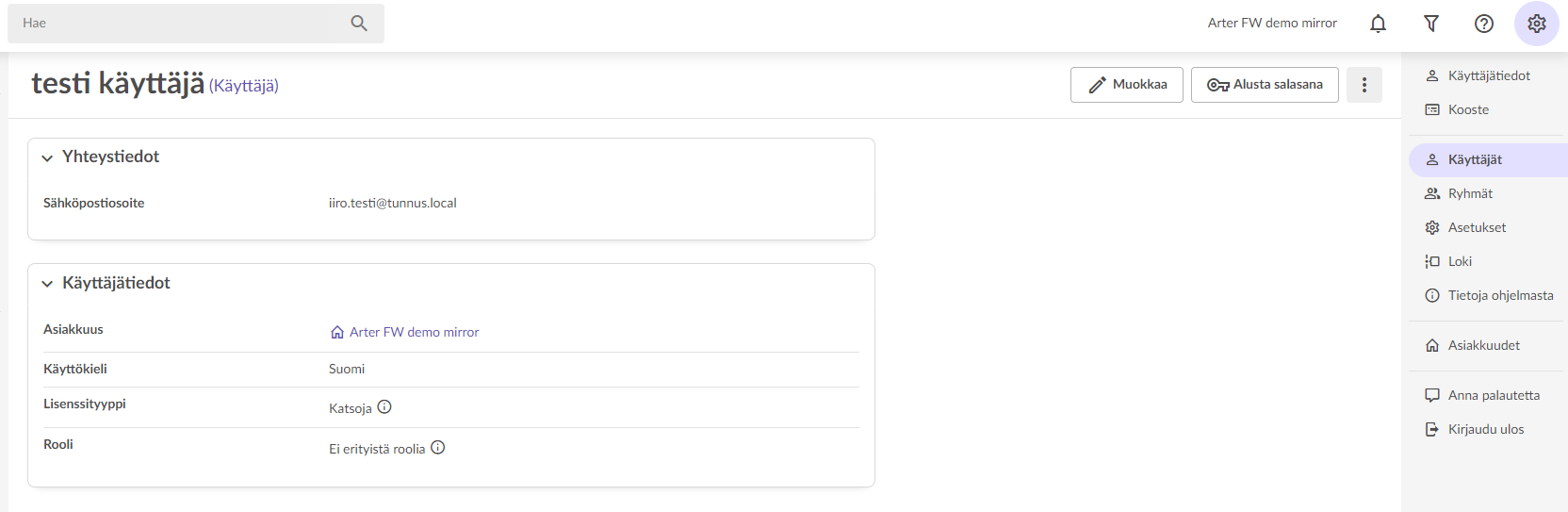The width and height of the screenshot is (1568, 512).
Task: Collapse the Käyttäjätiedot section
Action: [x=47, y=284]
